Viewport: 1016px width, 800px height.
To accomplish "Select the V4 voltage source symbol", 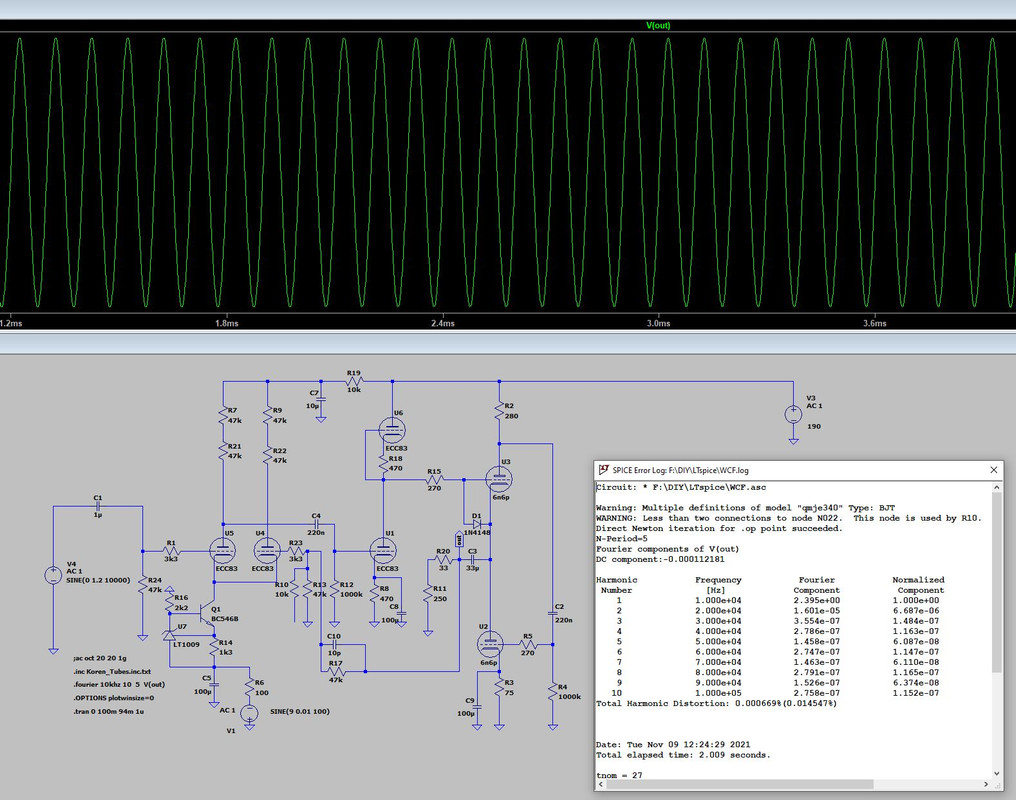I will pyautogui.click(x=53, y=575).
